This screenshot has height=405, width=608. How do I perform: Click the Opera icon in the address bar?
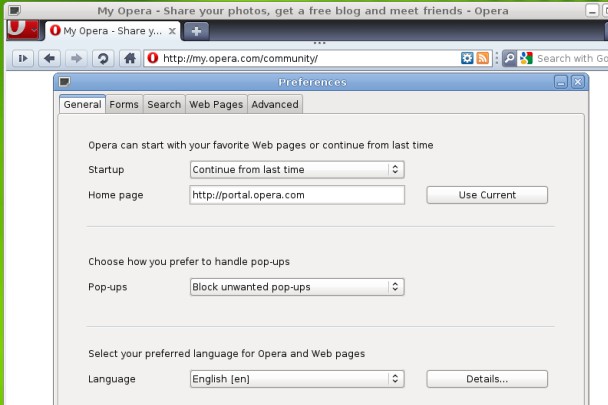point(153,58)
